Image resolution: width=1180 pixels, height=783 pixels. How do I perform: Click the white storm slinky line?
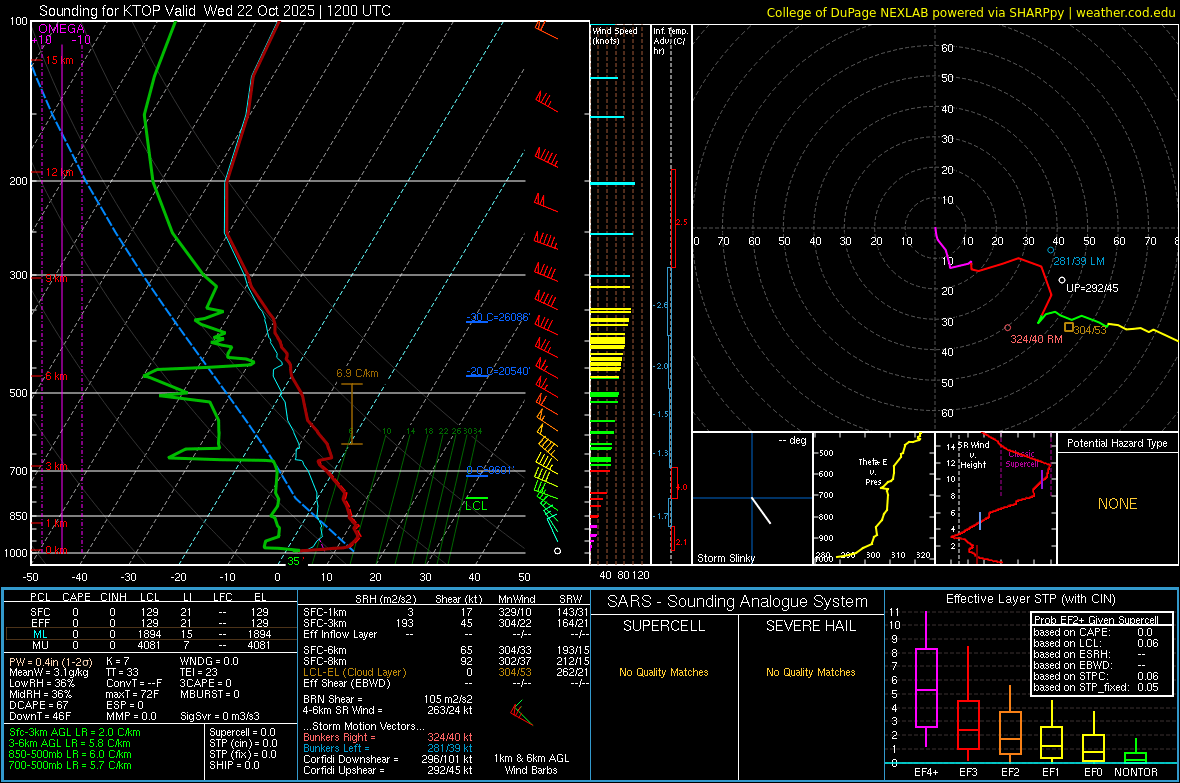762,510
